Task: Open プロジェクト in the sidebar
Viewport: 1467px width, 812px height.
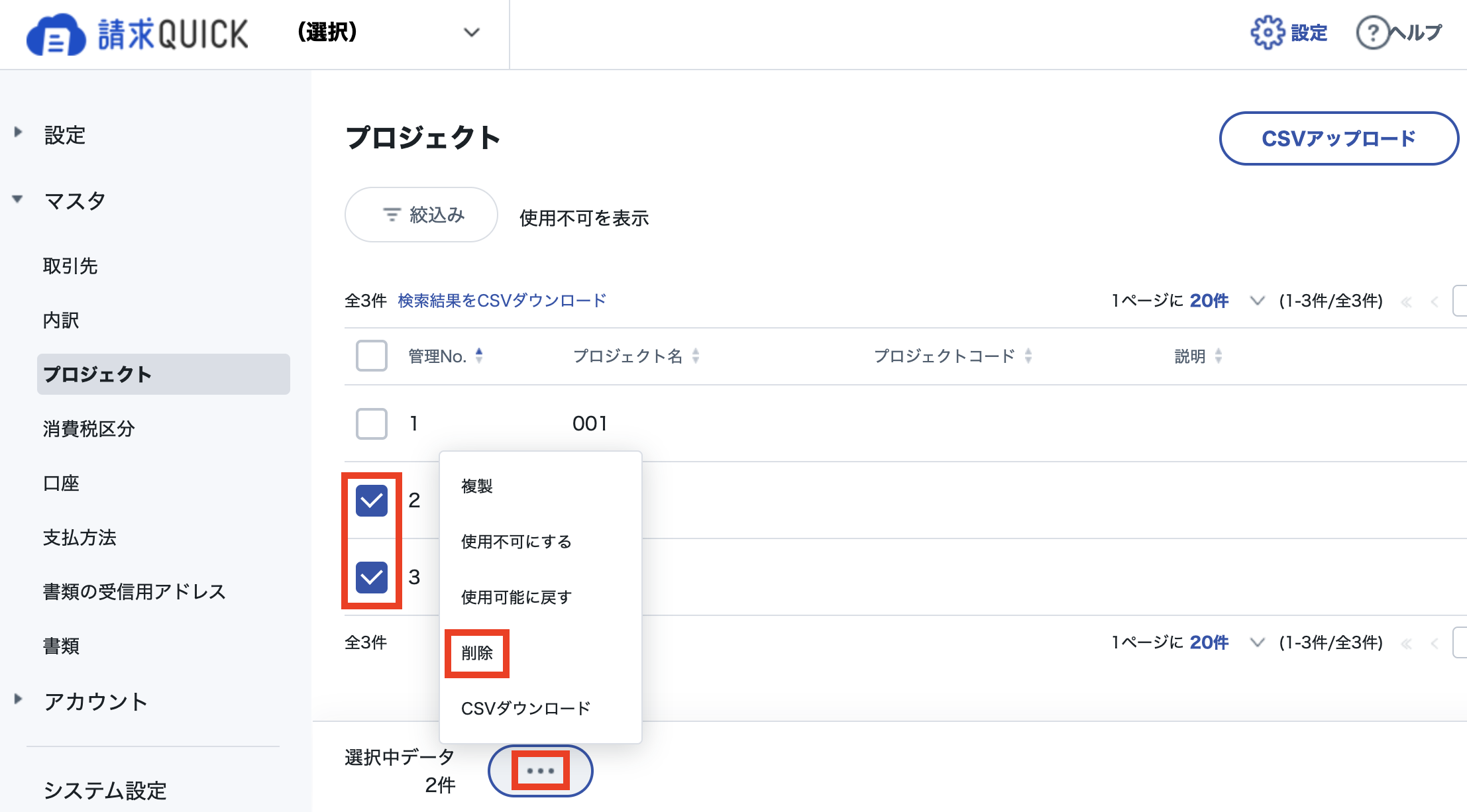Action: click(x=164, y=374)
